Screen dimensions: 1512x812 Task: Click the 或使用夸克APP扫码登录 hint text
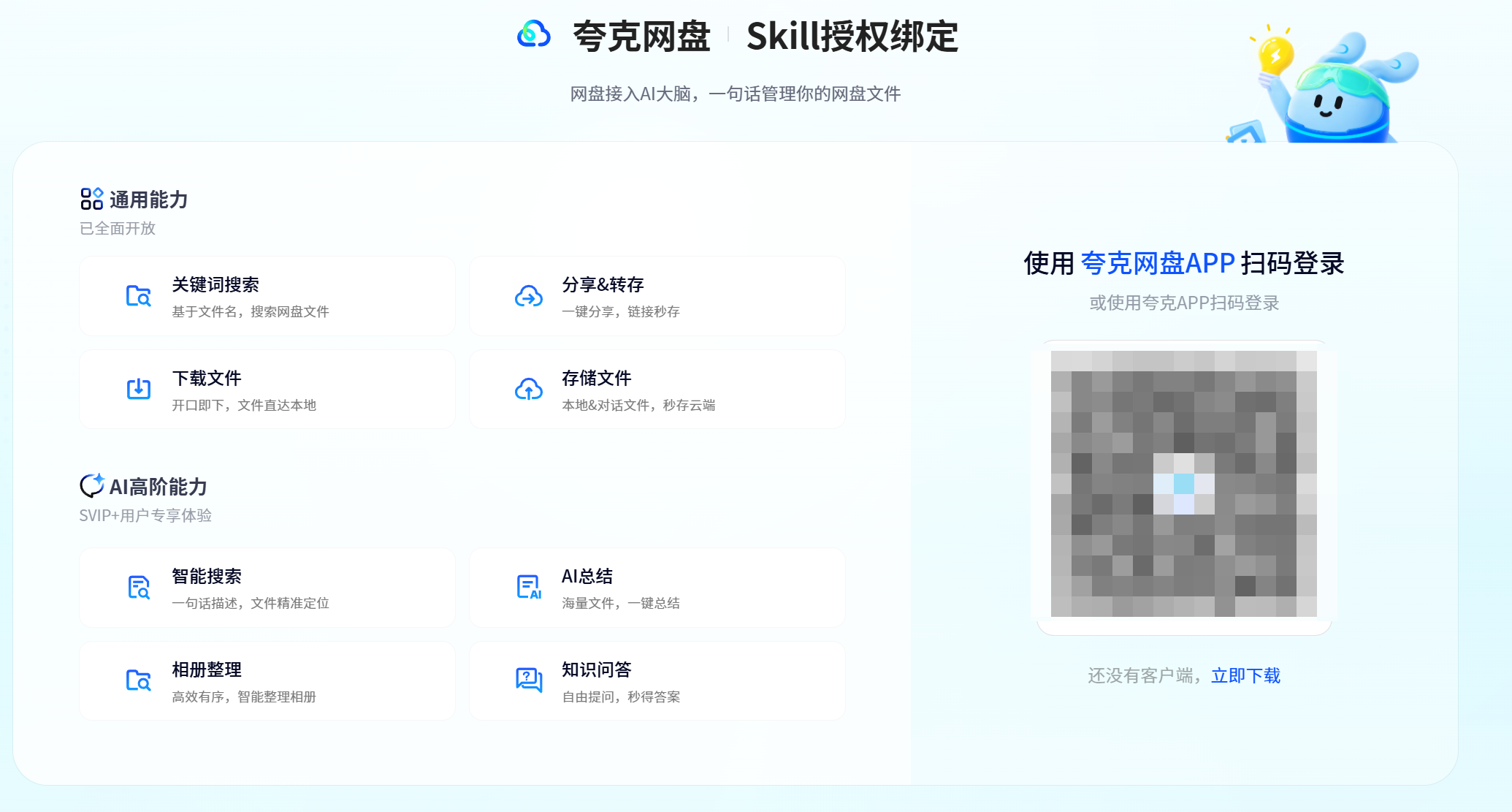1184,303
